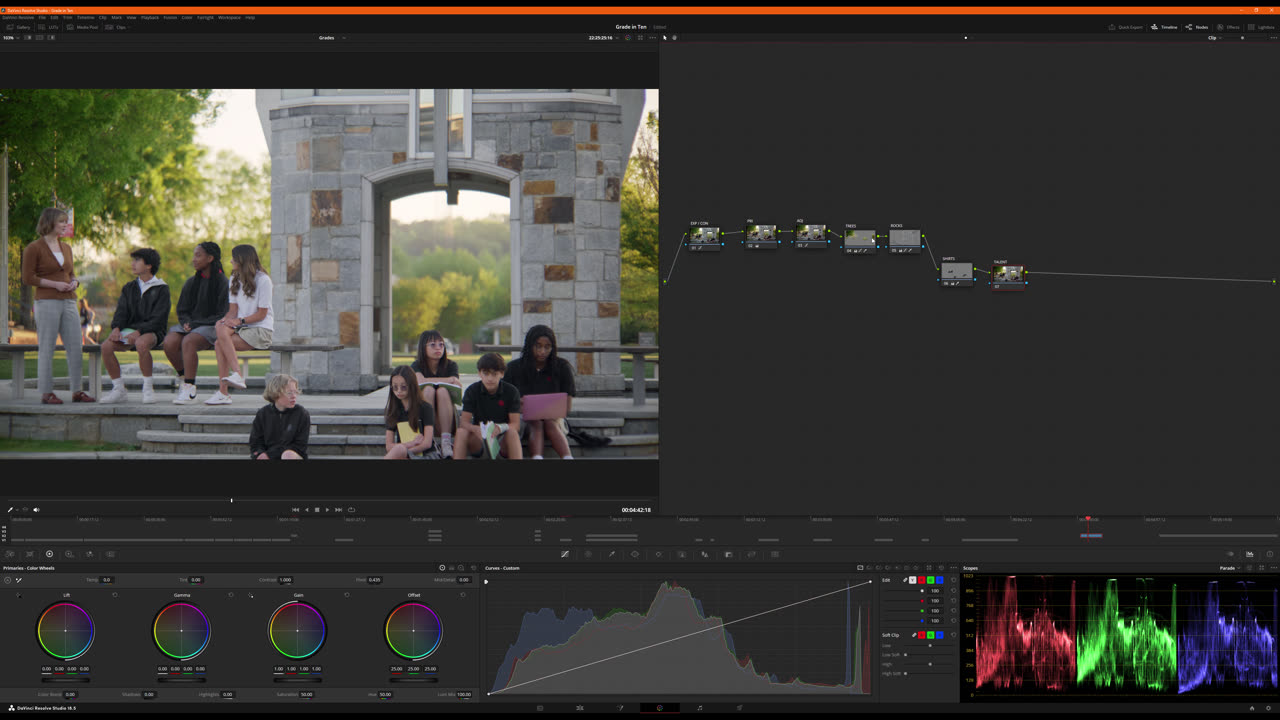1280x720 pixels.
Task: Open the Edit menu
Action: click(54, 17)
